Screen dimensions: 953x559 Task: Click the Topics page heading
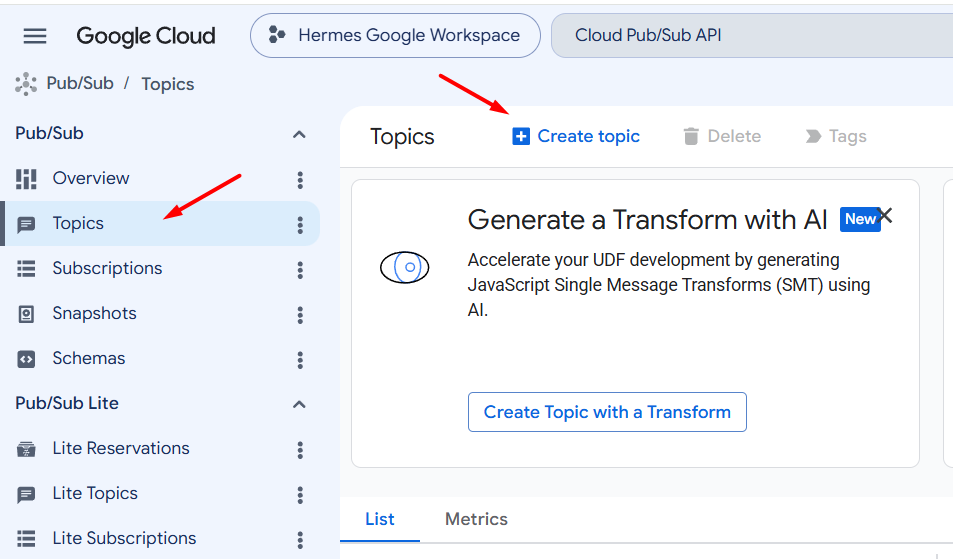(x=402, y=137)
